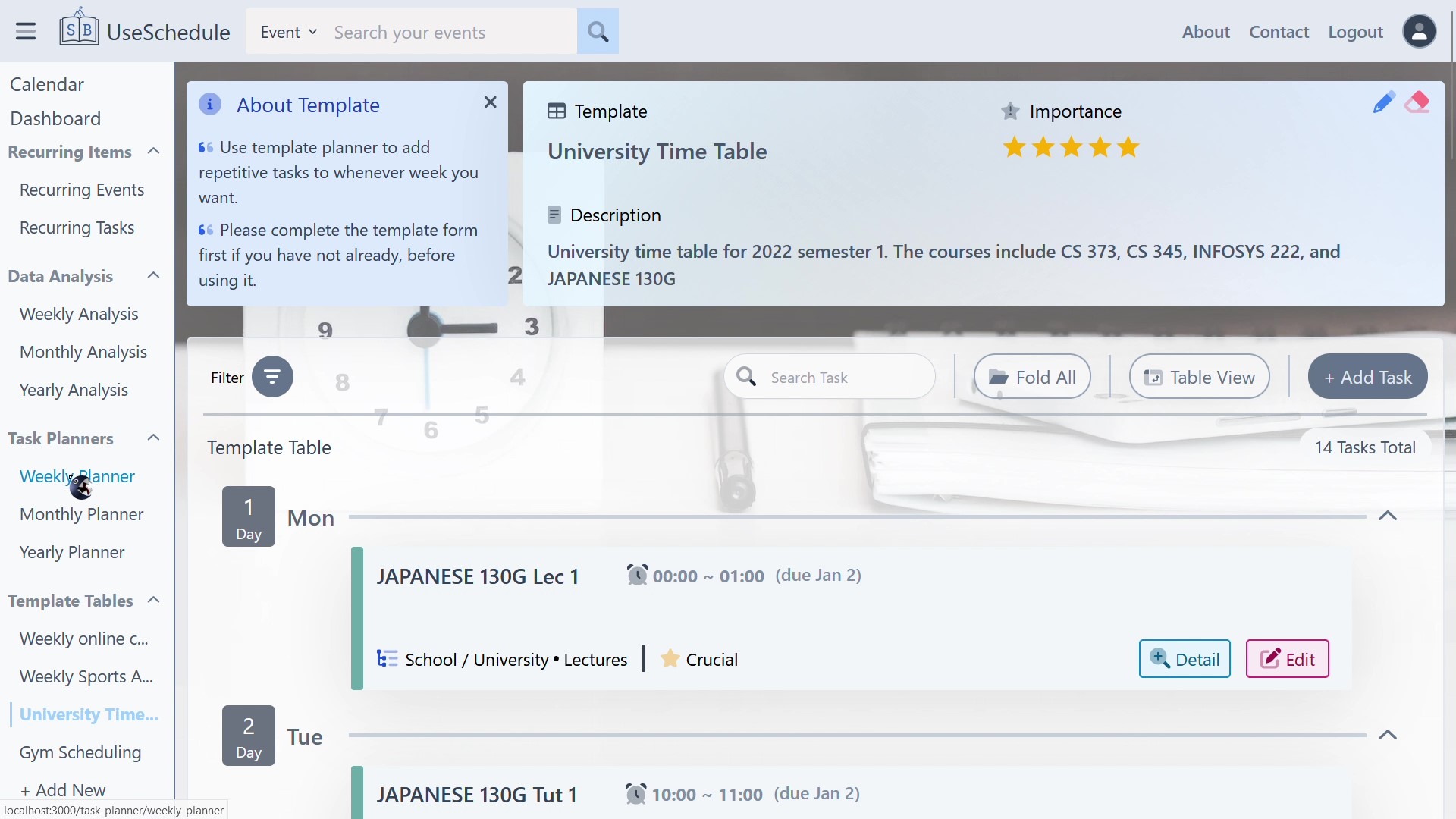Open the user profile avatar
Screen dimensions: 1456x819
pyautogui.click(x=1420, y=32)
